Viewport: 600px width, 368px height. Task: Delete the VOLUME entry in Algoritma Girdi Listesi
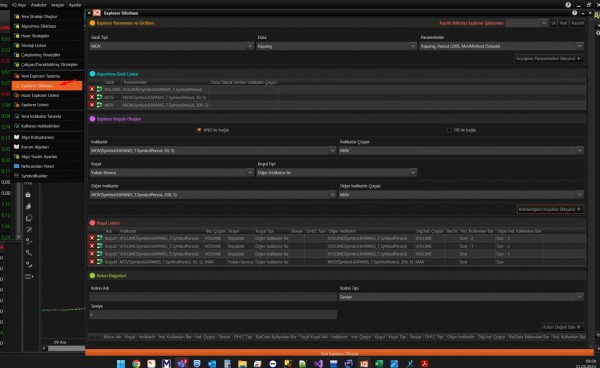pyautogui.click(x=92, y=89)
